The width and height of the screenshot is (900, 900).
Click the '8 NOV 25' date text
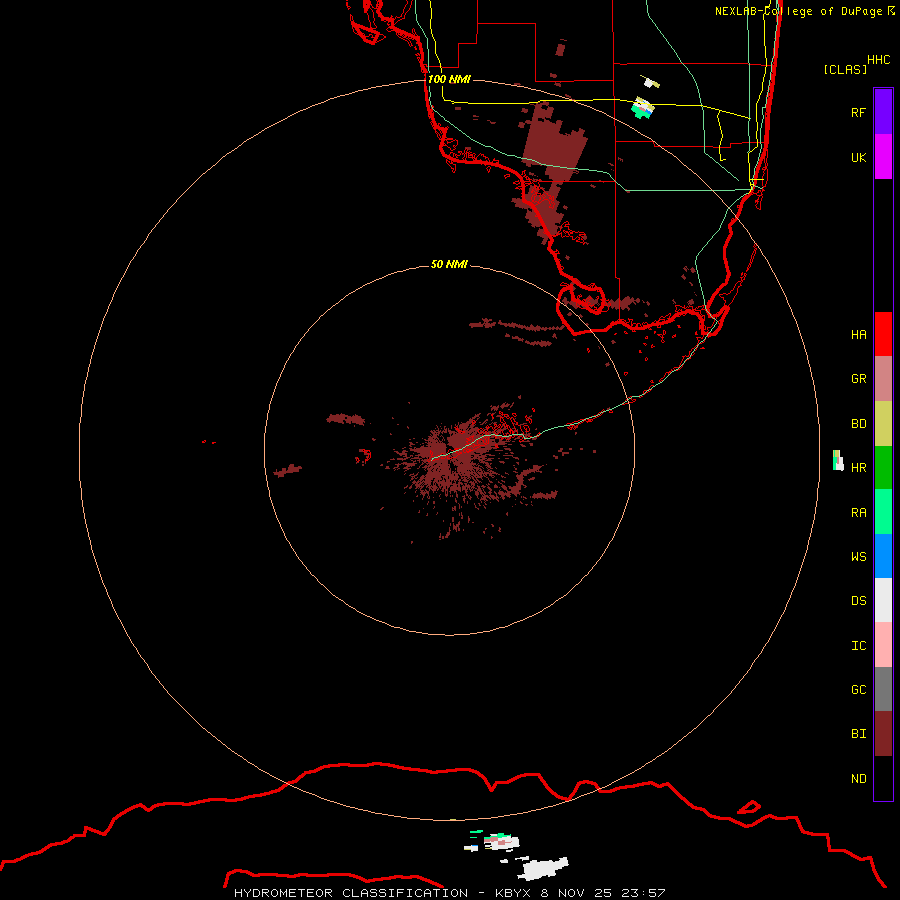[575, 893]
